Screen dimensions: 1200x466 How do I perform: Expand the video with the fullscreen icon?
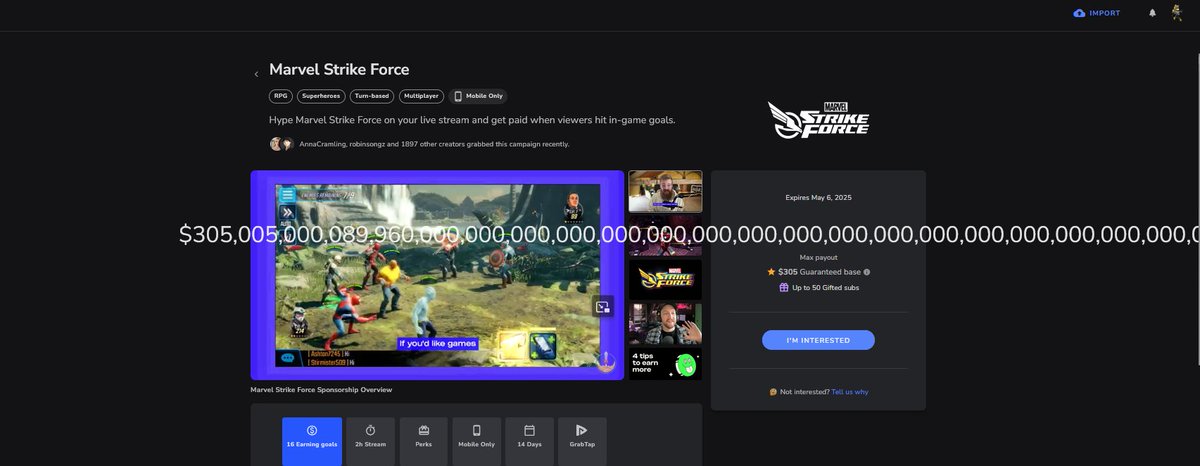point(603,307)
